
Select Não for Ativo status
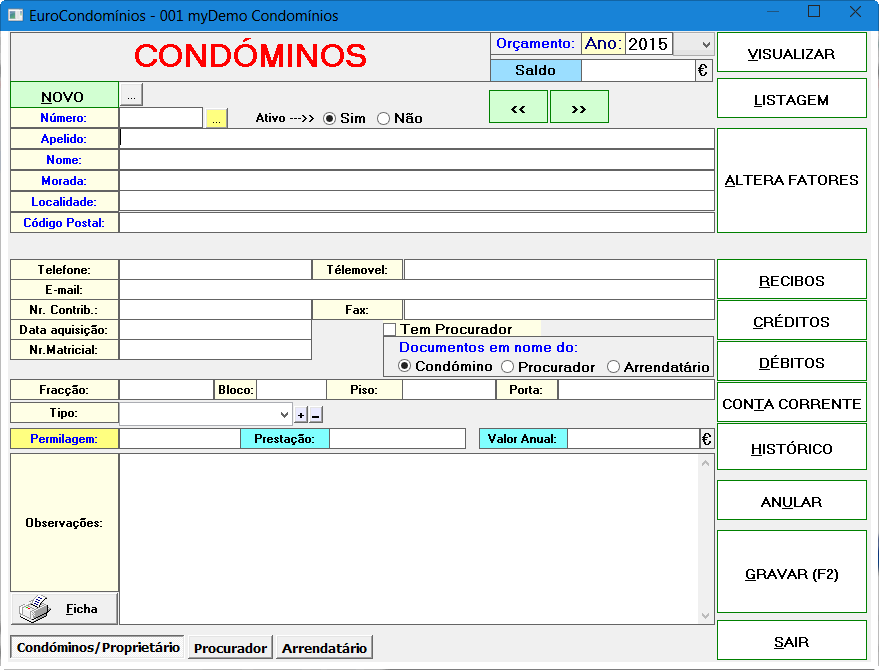click(x=383, y=118)
